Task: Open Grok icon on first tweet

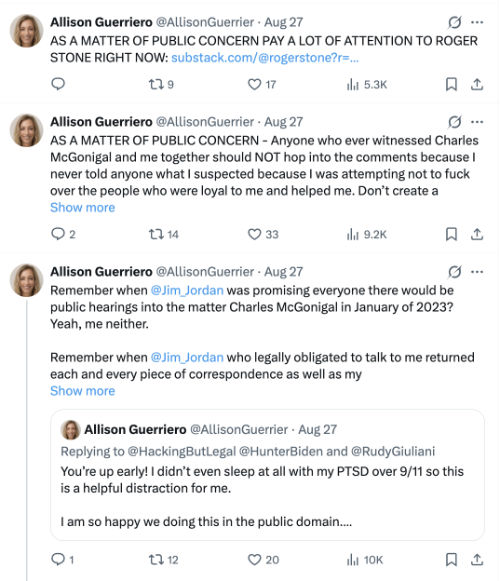Action: tap(454, 22)
